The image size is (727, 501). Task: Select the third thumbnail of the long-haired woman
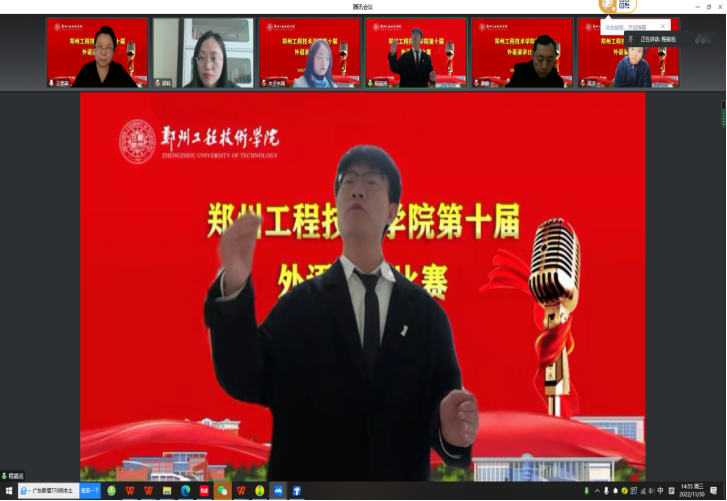[x=310, y=53]
